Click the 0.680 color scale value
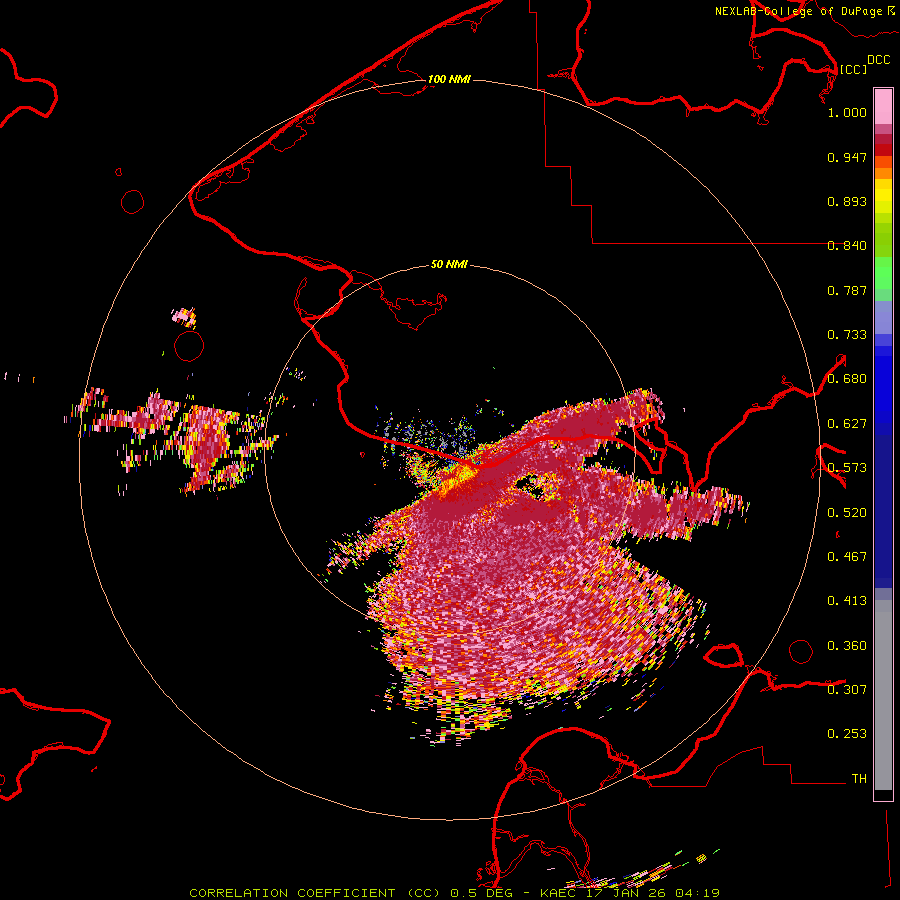900x900 pixels. point(847,379)
